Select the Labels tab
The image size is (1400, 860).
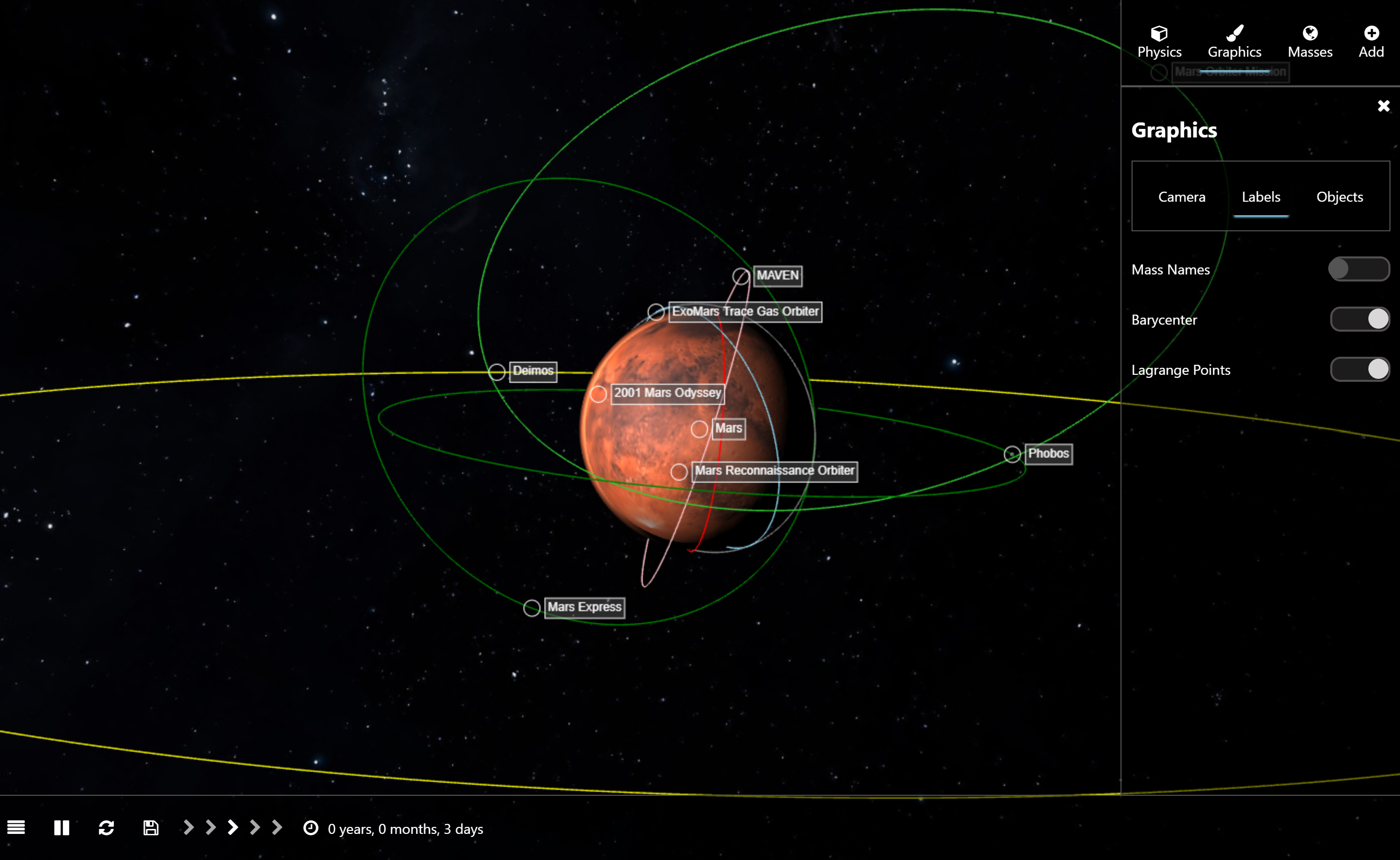(x=1261, y=196)
